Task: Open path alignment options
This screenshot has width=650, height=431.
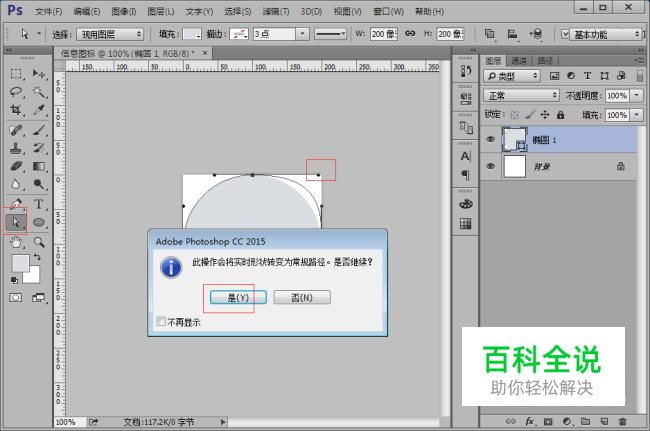Action: [x=512, y=34]
